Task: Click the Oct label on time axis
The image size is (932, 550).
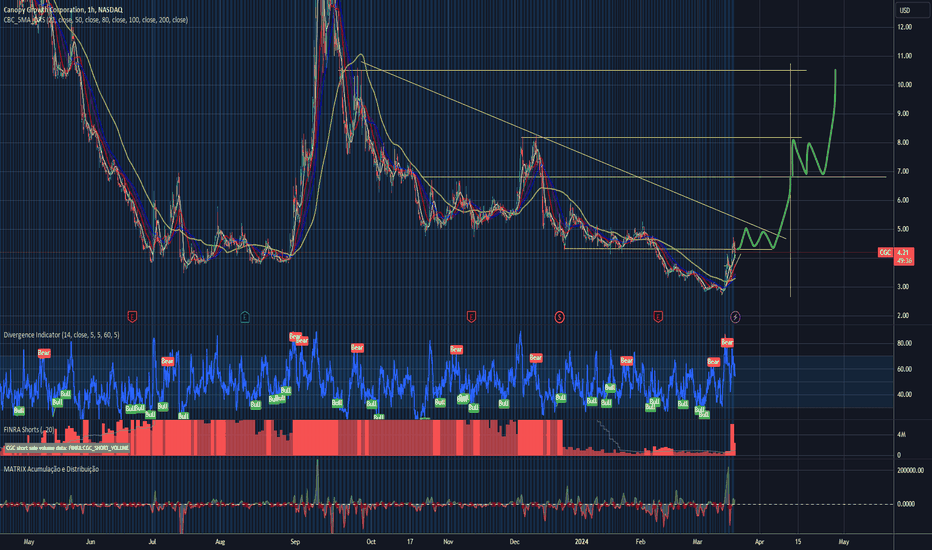Action: click(x=371, y=542)
